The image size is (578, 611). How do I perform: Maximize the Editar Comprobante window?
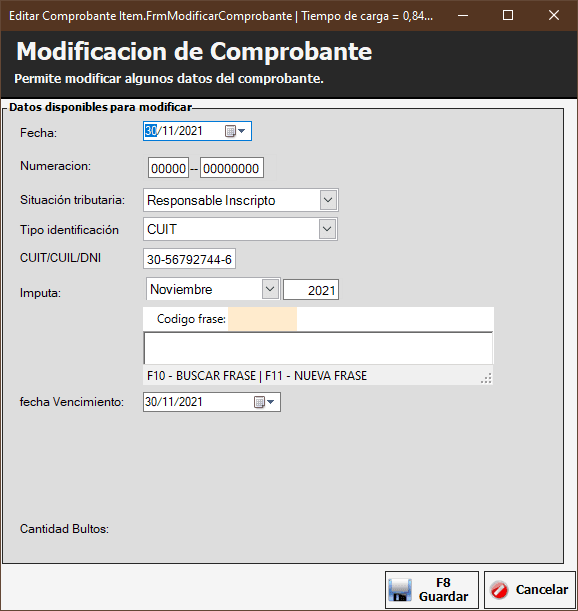[507, 15]
